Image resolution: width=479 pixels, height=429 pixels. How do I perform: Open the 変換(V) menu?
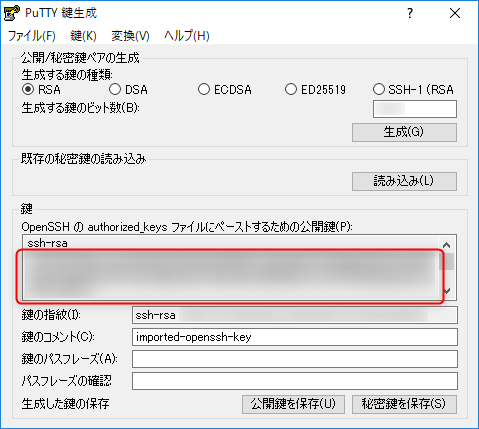(x=130, y=36)
